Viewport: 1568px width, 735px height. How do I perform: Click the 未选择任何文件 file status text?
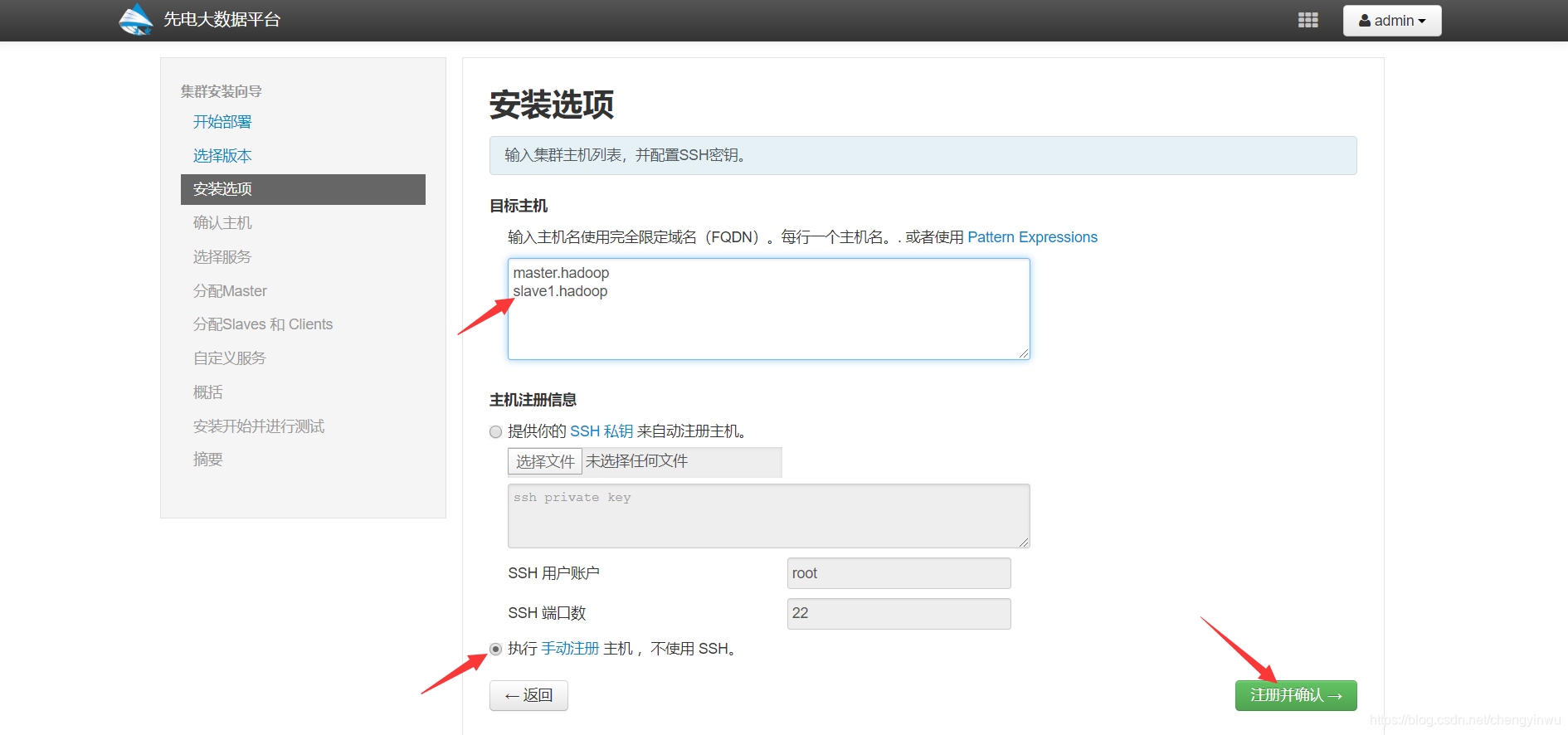click(637, 461)
